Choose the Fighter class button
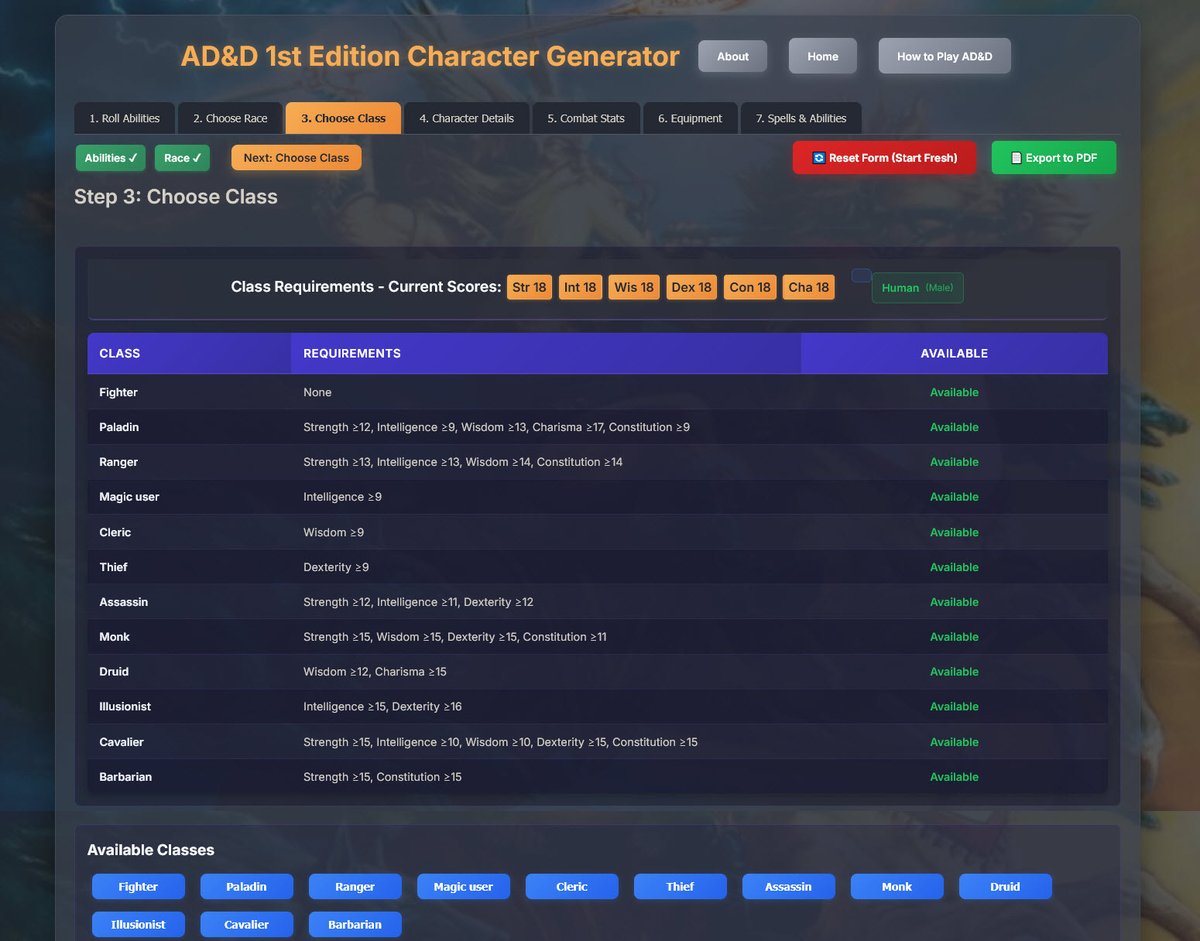This screenshot has height=941, width=1200. tap(138, 887)
